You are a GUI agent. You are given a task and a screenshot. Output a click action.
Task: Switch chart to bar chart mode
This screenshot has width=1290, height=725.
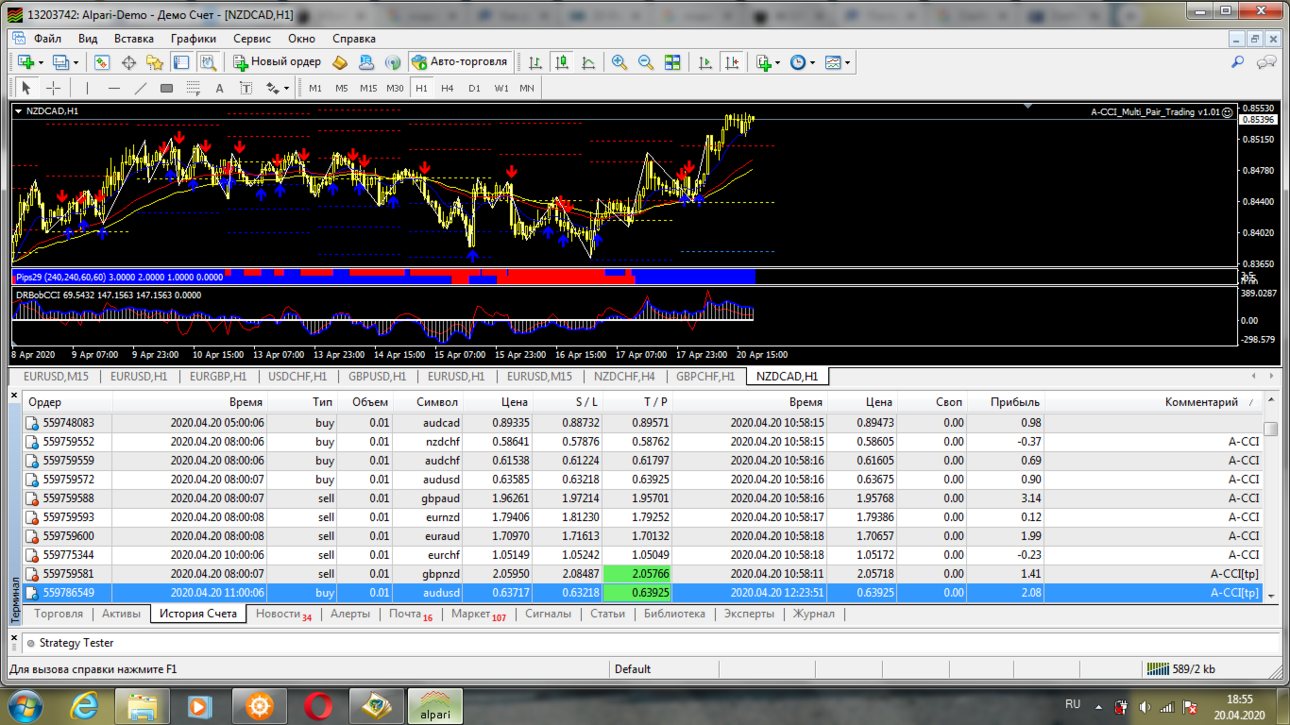pos(536,62)
